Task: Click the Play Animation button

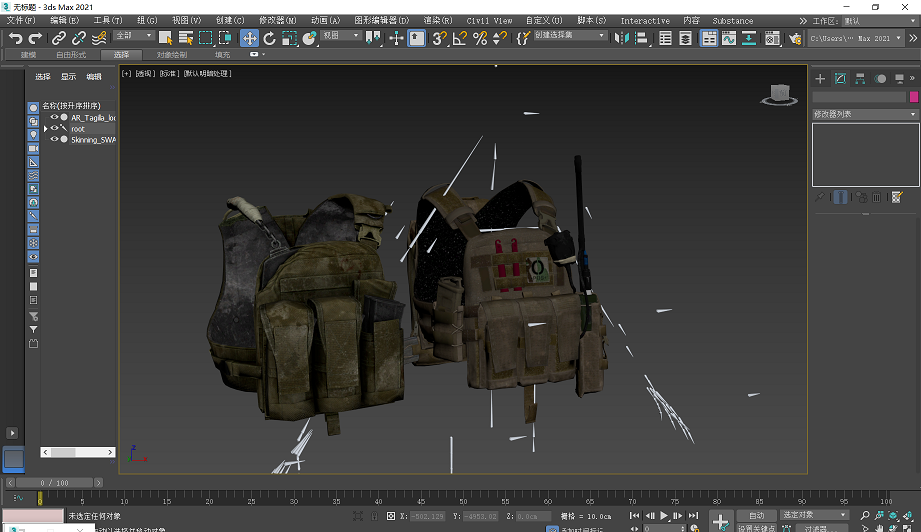Action: pyautogui.click(x=664, y=516)
